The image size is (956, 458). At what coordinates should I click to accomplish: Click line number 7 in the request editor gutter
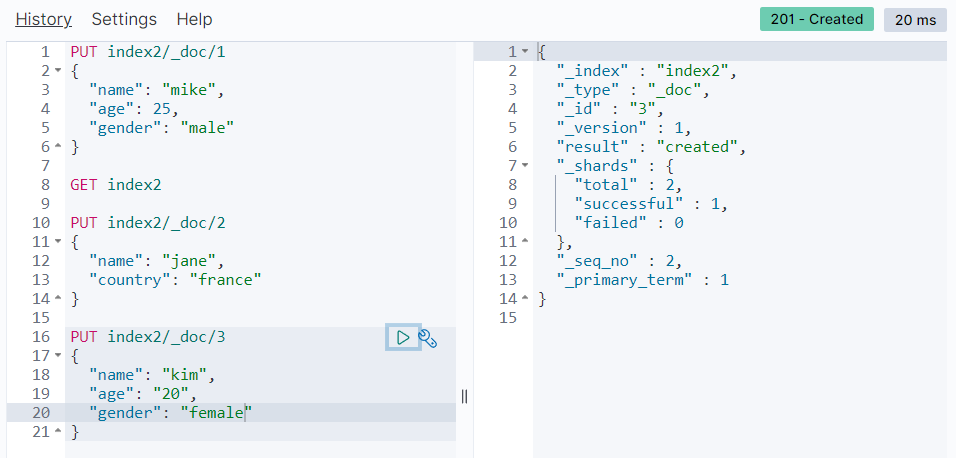click(x=45, y=166)
